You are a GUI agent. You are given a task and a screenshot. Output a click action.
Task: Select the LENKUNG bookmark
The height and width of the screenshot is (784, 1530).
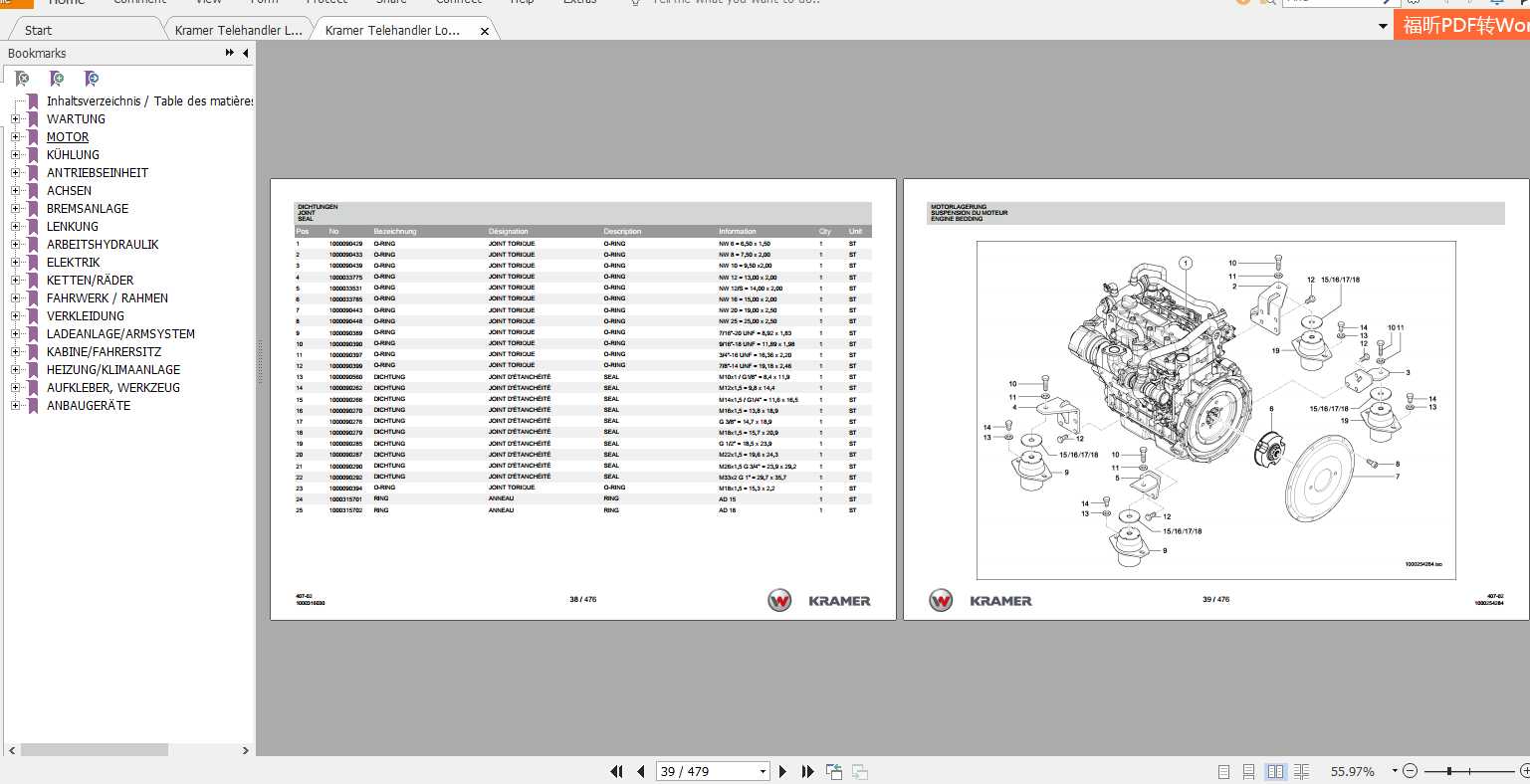point(73,227)
